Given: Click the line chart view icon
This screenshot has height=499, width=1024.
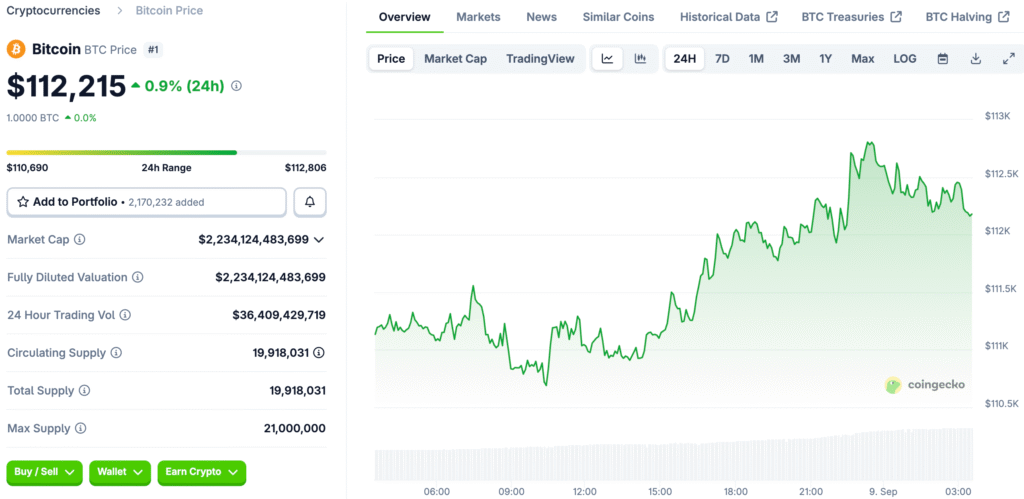Looking at the screenshot, I should coord(607,59).
